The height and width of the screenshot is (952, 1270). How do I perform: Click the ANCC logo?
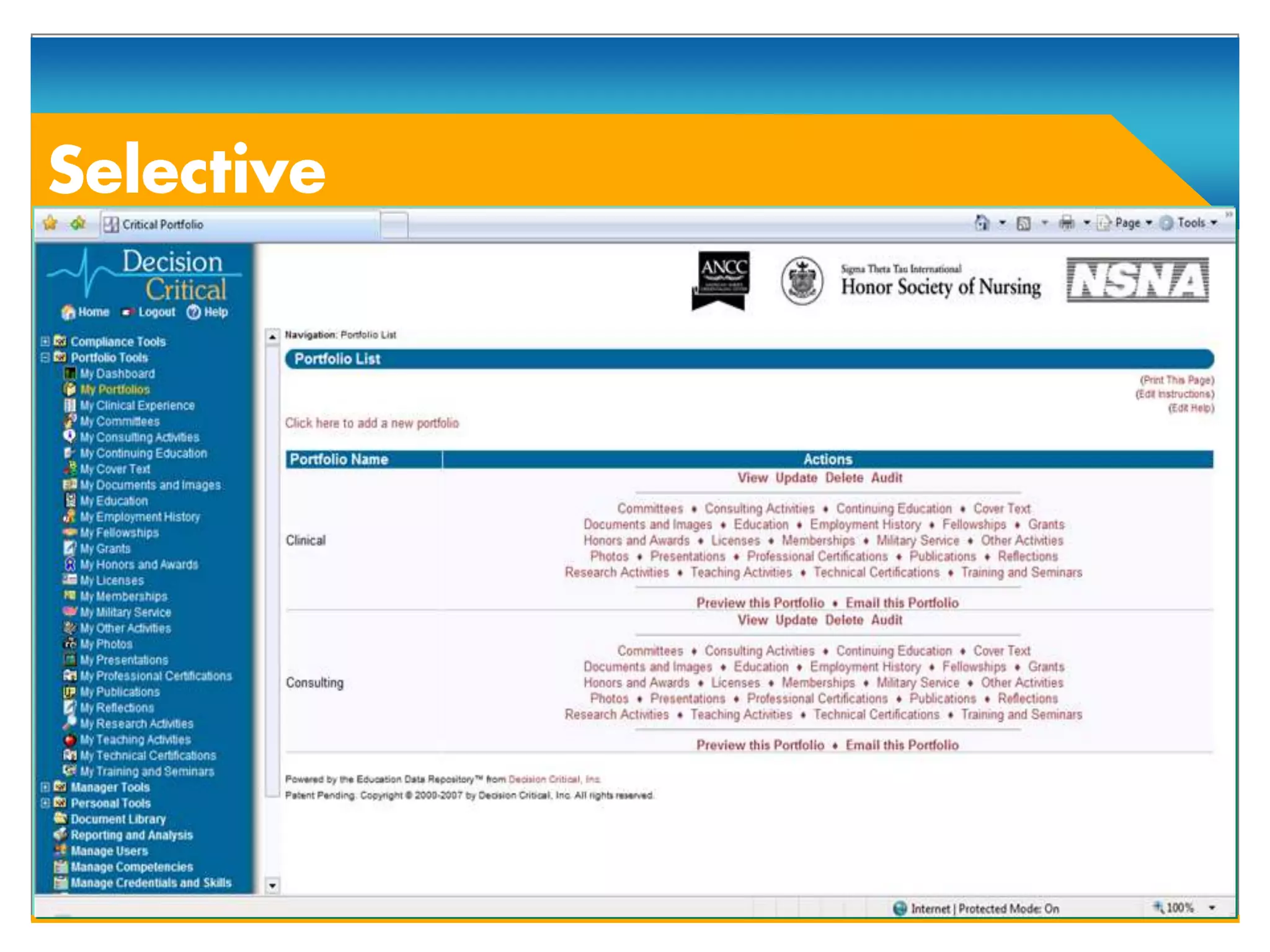[x=721, y=280]
